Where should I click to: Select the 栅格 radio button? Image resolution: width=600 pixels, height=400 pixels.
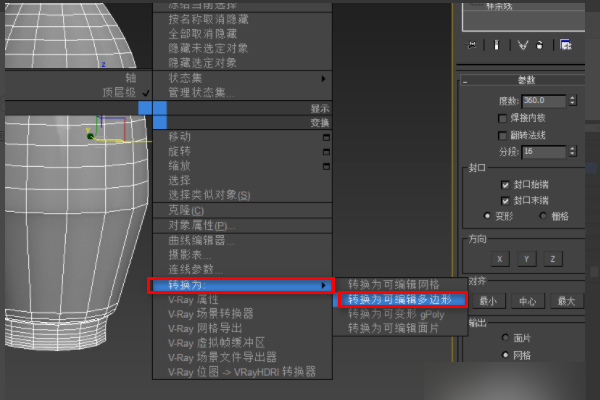[x=543, y=216]
